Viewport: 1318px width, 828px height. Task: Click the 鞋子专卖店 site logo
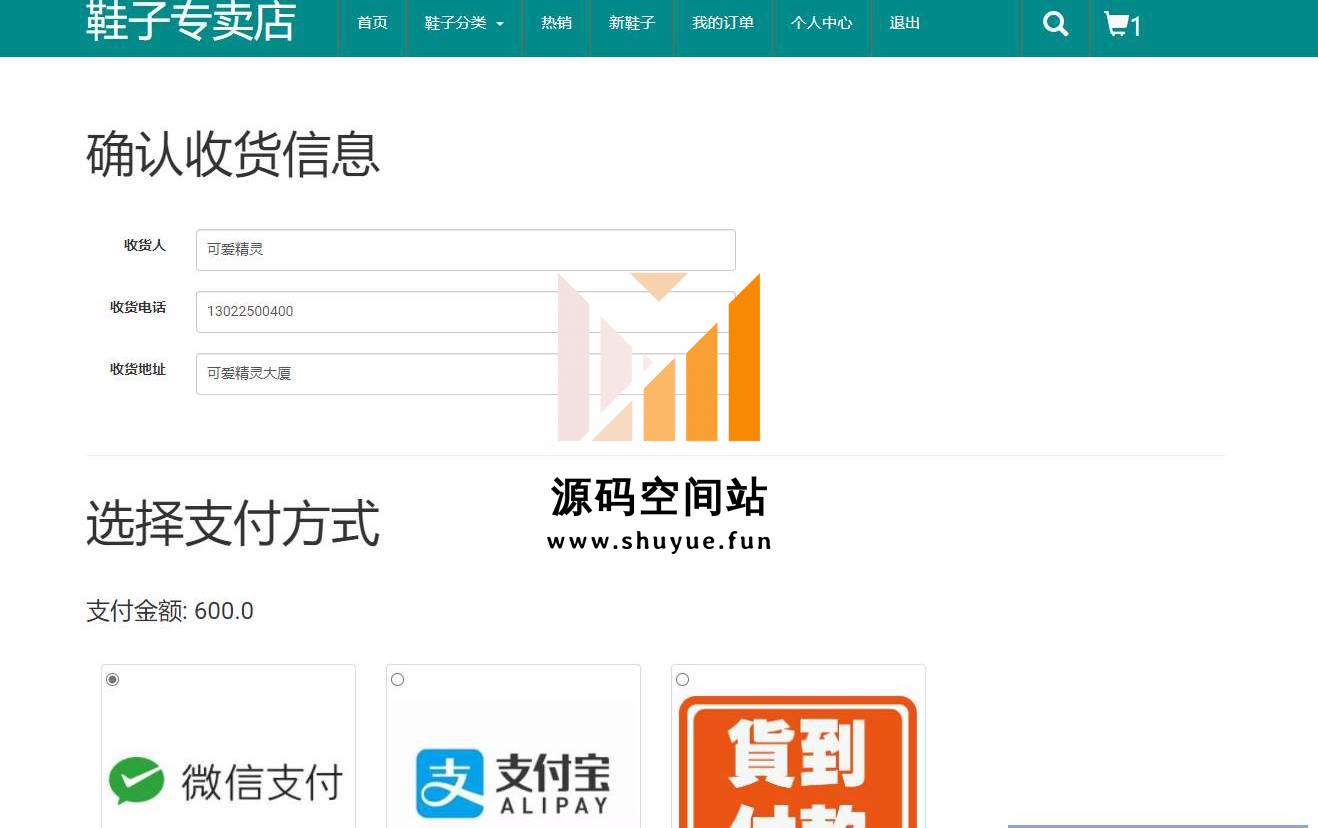pos(190,21)
